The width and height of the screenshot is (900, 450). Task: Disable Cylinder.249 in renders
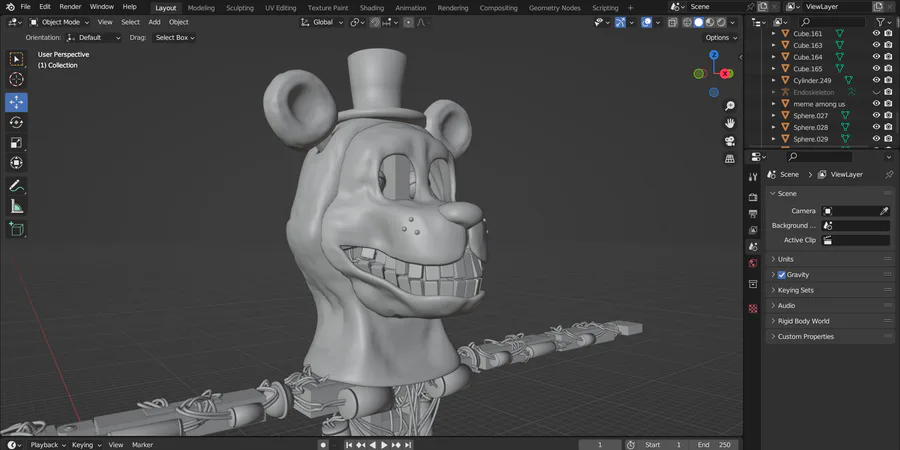[x=888, y=80]
